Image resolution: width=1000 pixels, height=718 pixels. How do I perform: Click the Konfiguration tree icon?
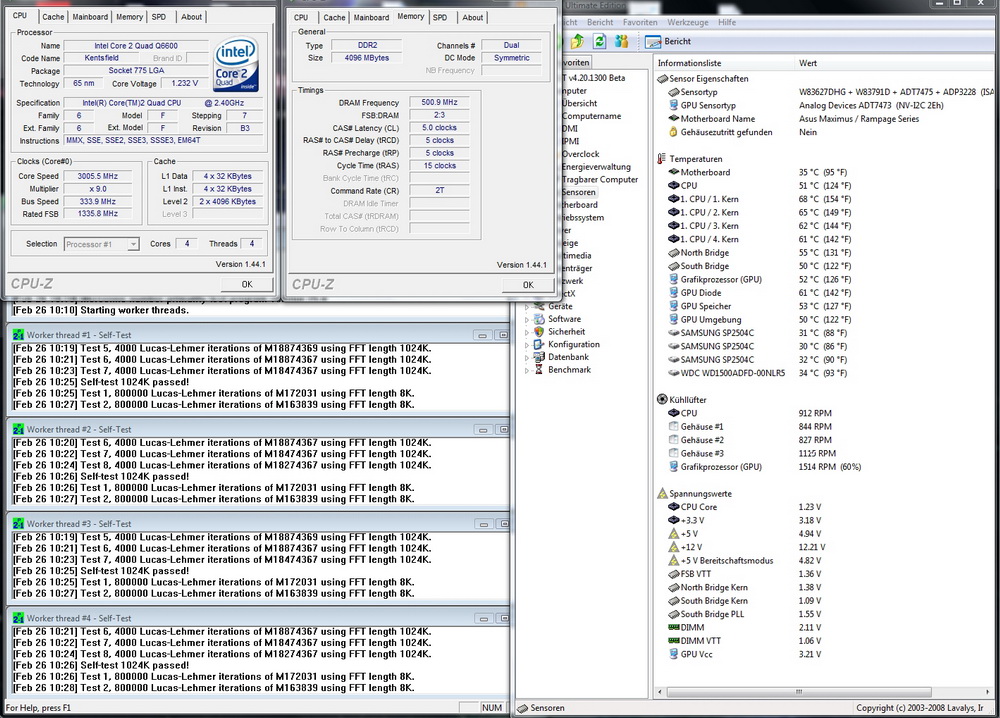pos(539,344)
